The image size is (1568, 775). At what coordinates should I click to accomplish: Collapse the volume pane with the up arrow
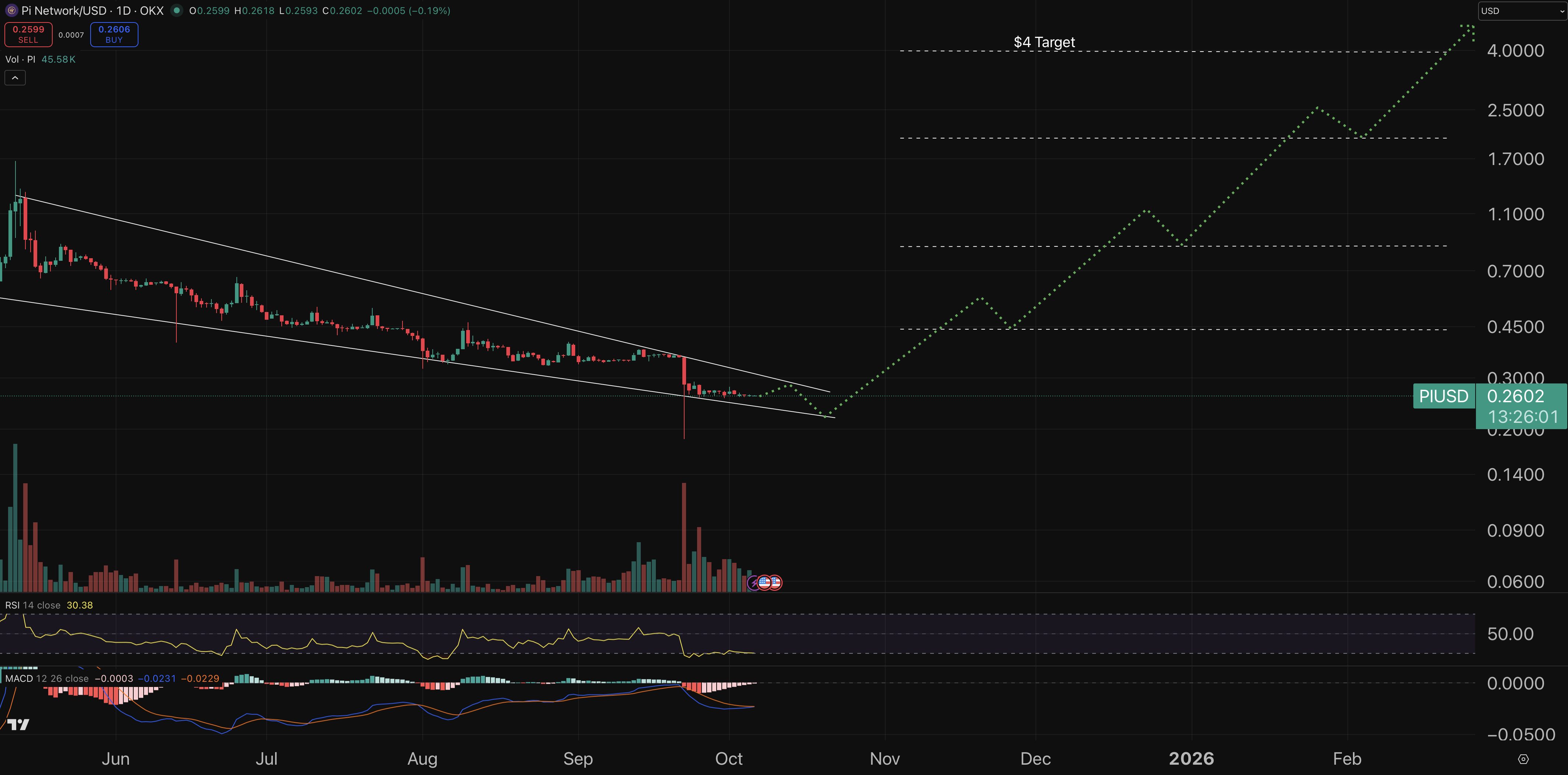coord(15,77)
